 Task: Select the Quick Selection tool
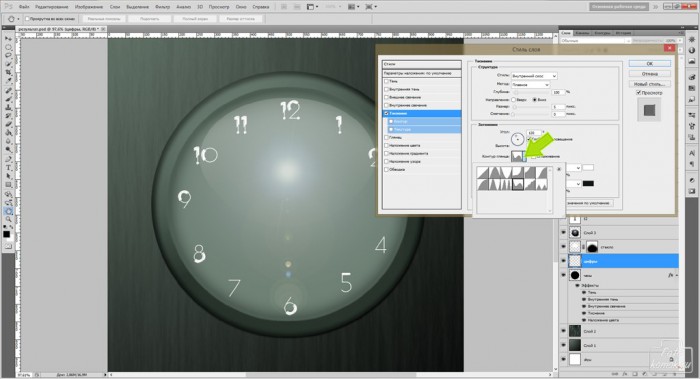coord(8,64)
